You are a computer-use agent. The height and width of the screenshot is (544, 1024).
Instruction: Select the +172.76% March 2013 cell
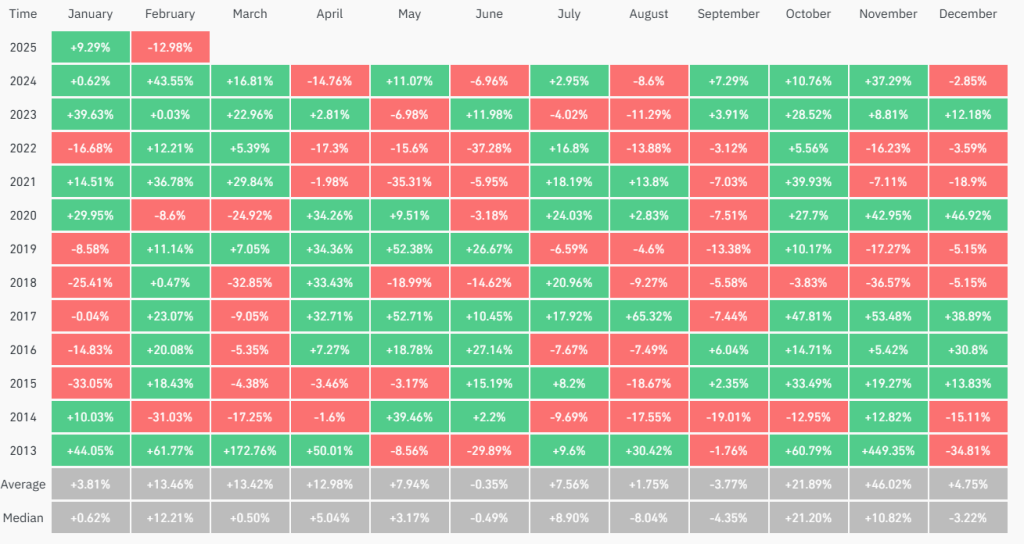250,451
